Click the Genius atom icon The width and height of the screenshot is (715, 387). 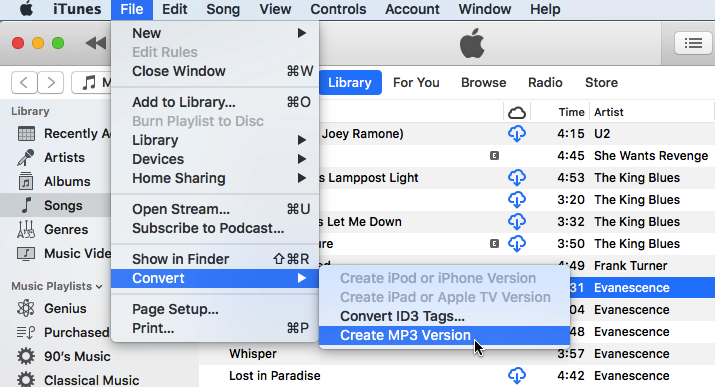26,309
